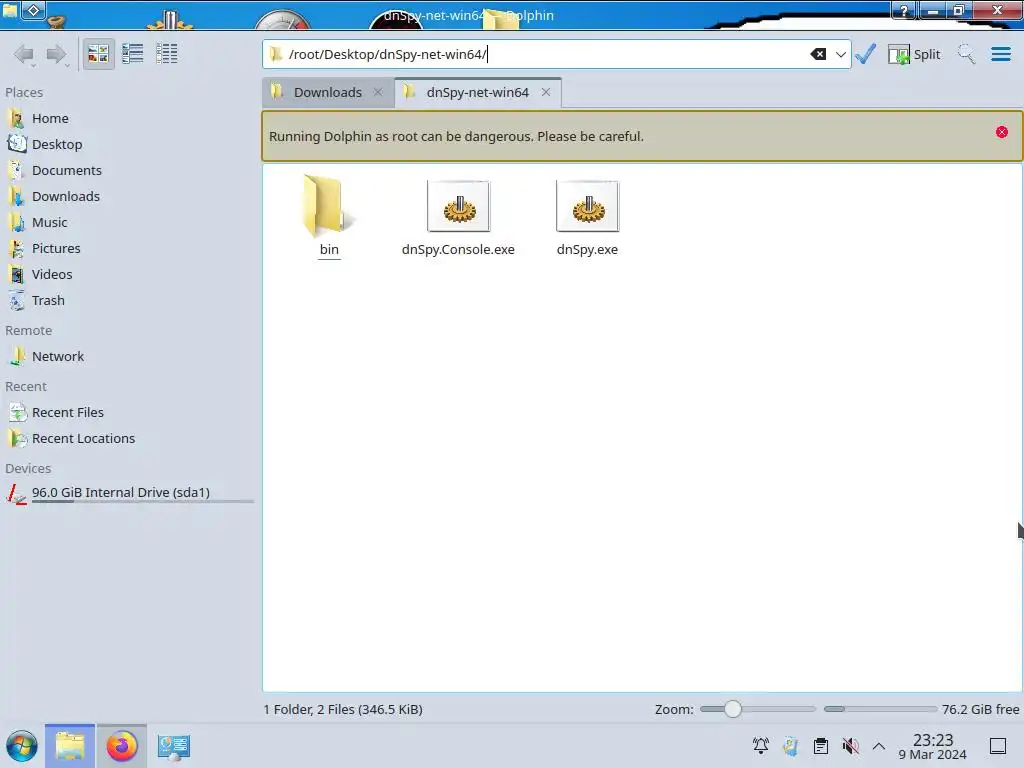This screenshot has width=1024, height=768.
Task: Open the hamburger menu
Action: [x=1000, y=54]
